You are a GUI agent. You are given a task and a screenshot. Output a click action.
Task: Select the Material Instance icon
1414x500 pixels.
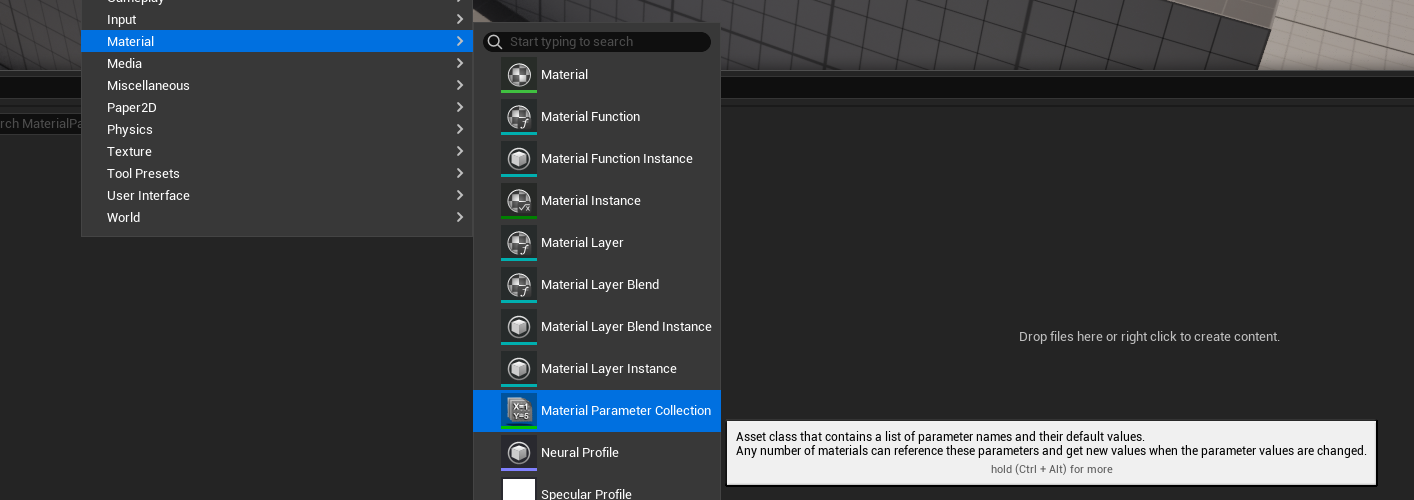[x=519, y=201]
